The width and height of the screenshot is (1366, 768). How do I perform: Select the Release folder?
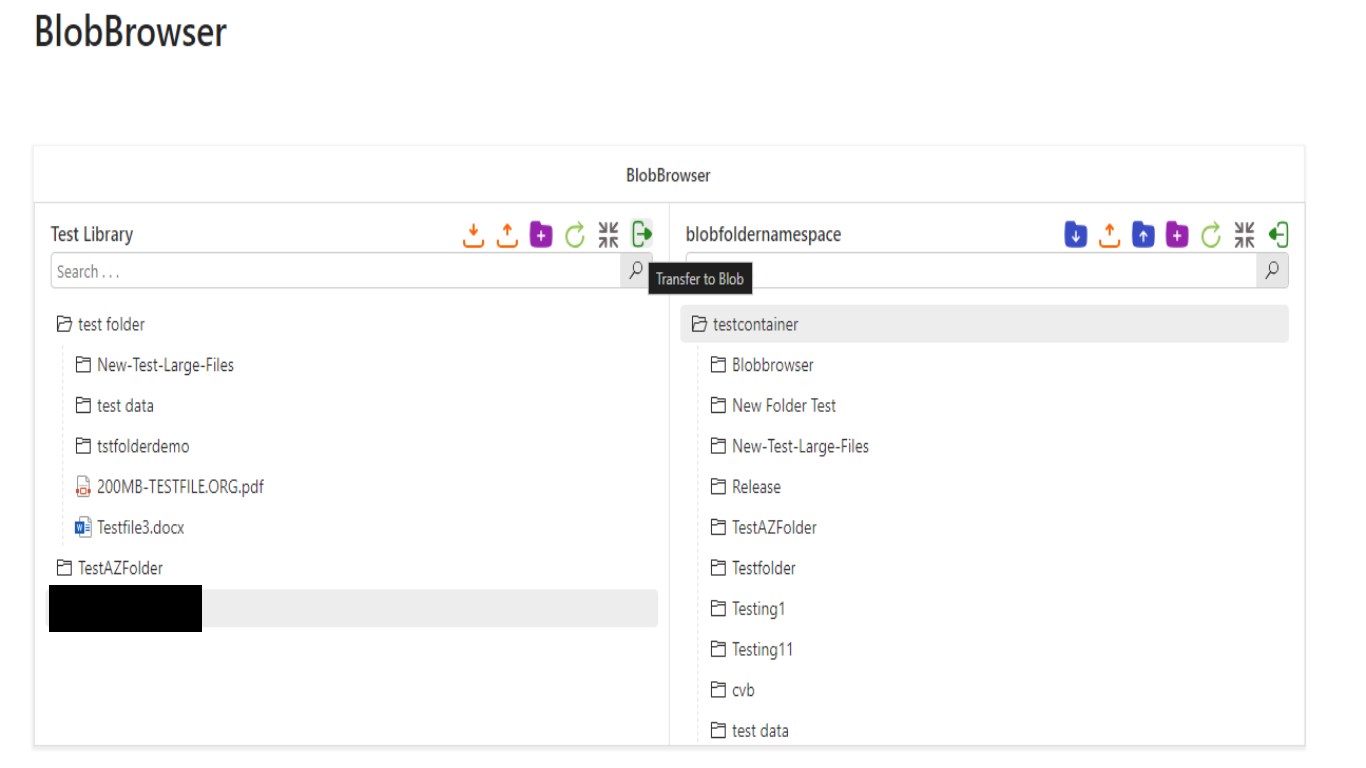coord(756,487)
